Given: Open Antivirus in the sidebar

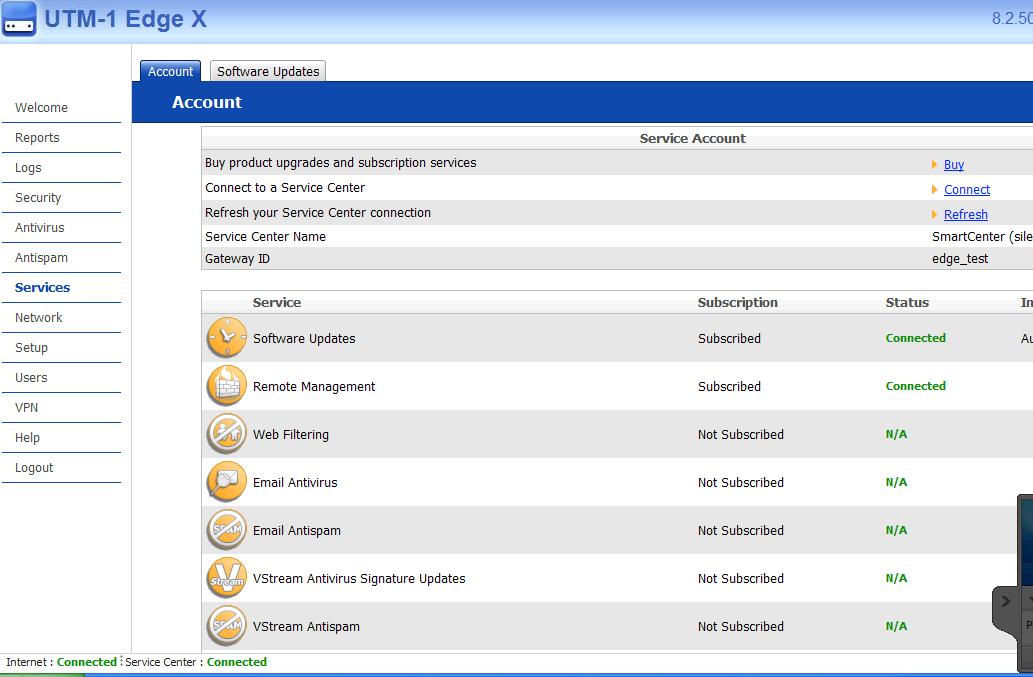Looking at the screenshot, I should pos(40,227).
